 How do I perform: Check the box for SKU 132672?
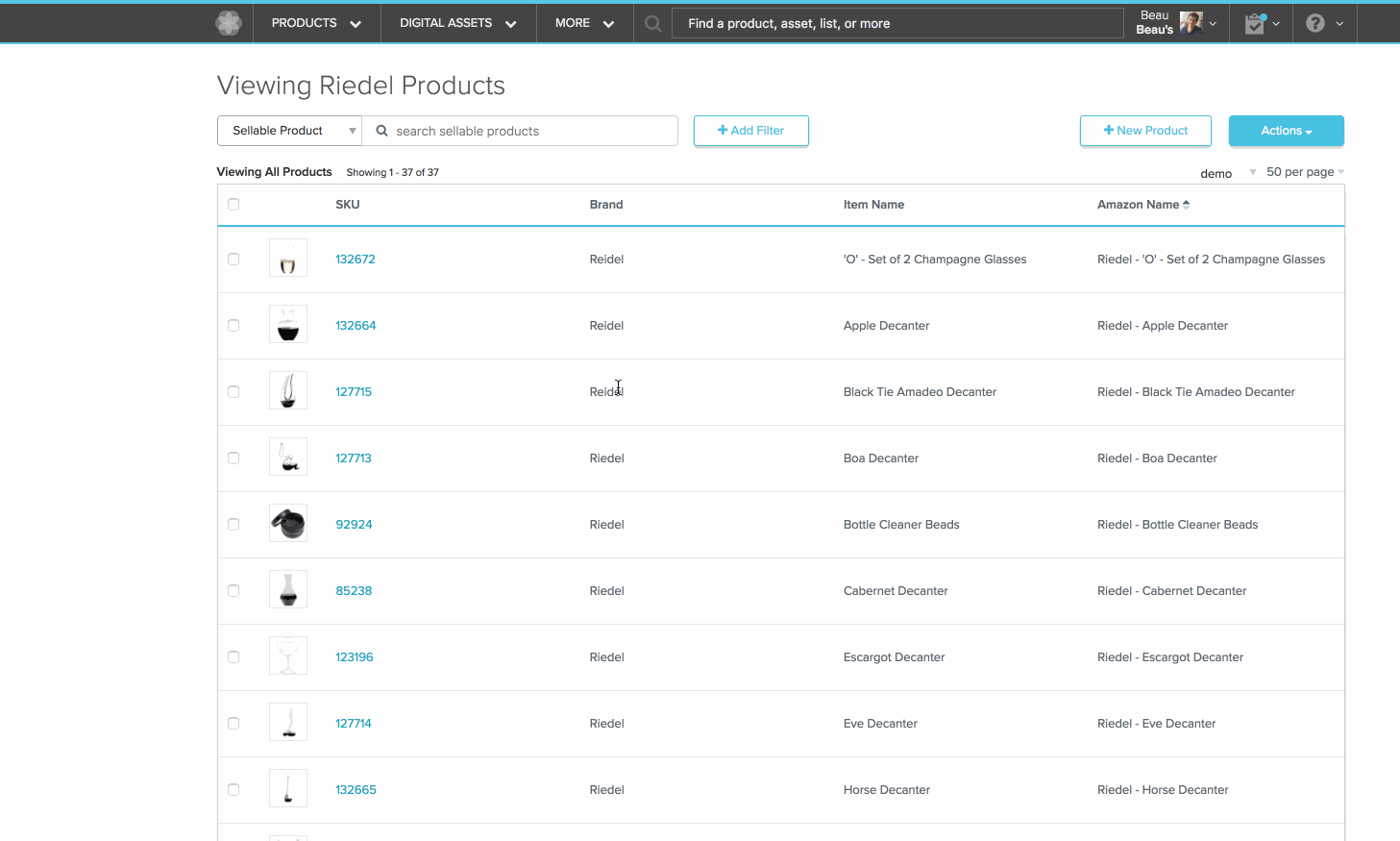pyautogui.click(x=233, y=260)
